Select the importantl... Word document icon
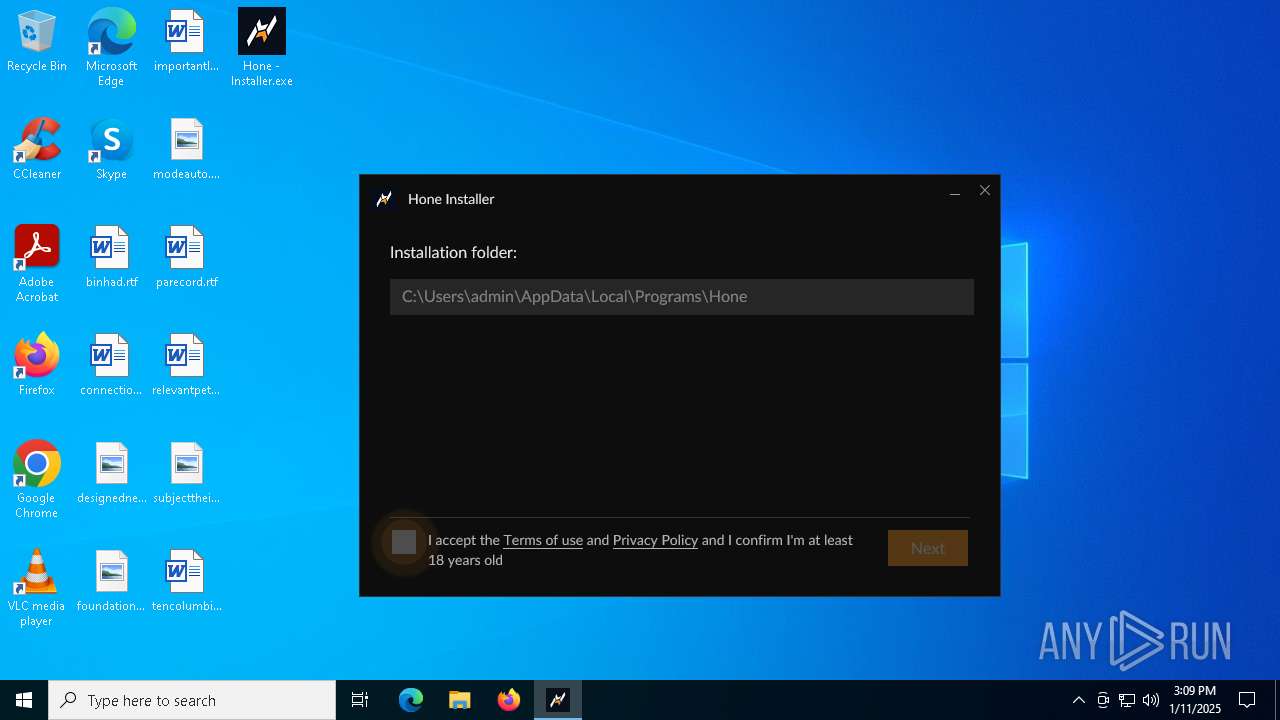1280x720 pixels. click(186, 42)
